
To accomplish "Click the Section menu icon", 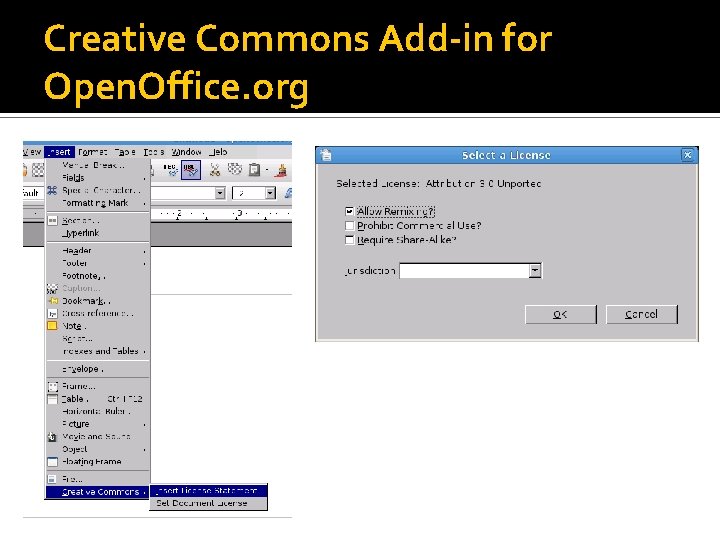I will [52, 220].
